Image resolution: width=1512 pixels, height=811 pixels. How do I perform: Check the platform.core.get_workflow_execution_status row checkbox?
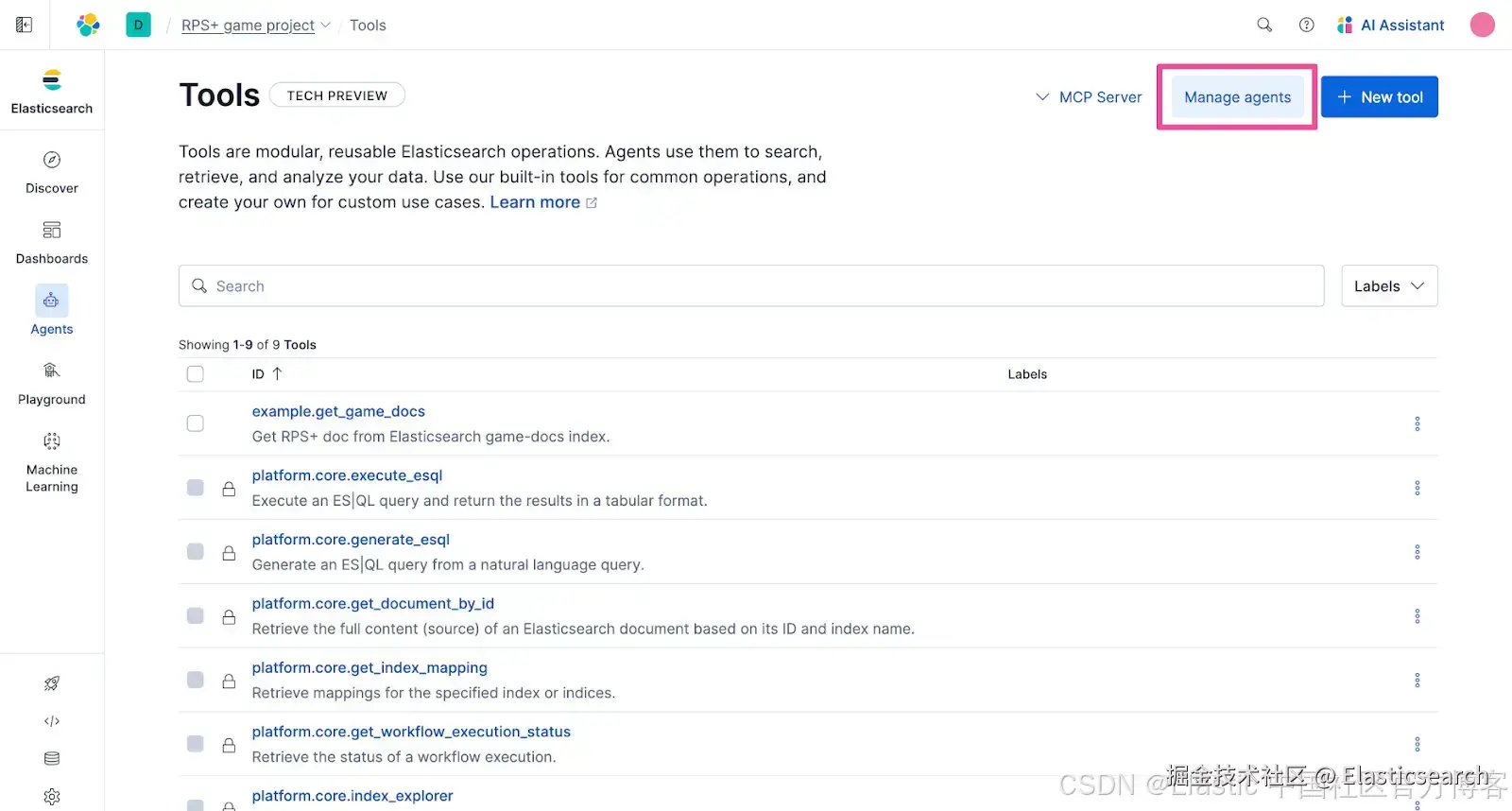[x=196, y=744]
